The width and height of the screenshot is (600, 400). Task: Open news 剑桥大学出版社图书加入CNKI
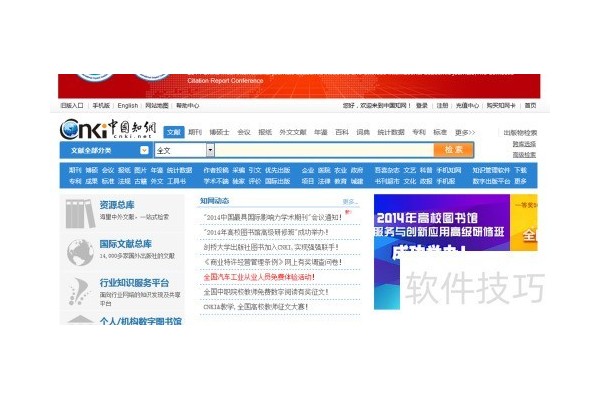[271, 247]
